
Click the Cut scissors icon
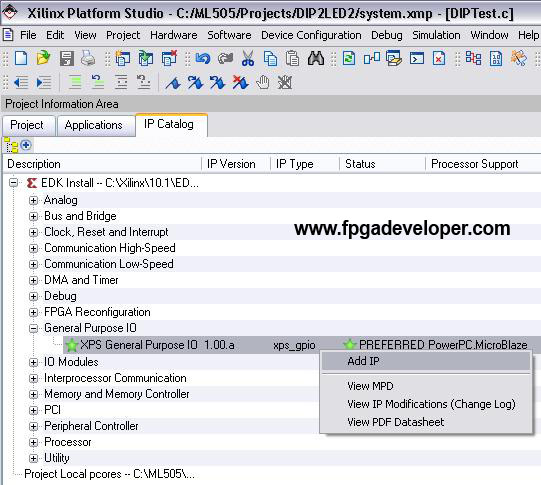(x=248, y=58)
